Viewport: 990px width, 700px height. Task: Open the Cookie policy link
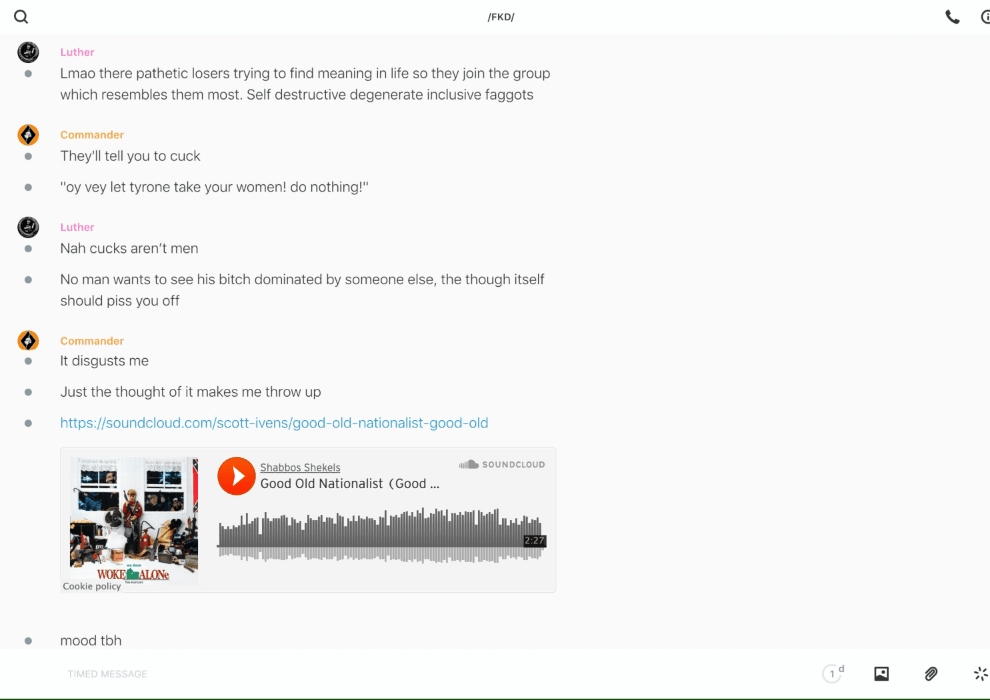(92, 586)
